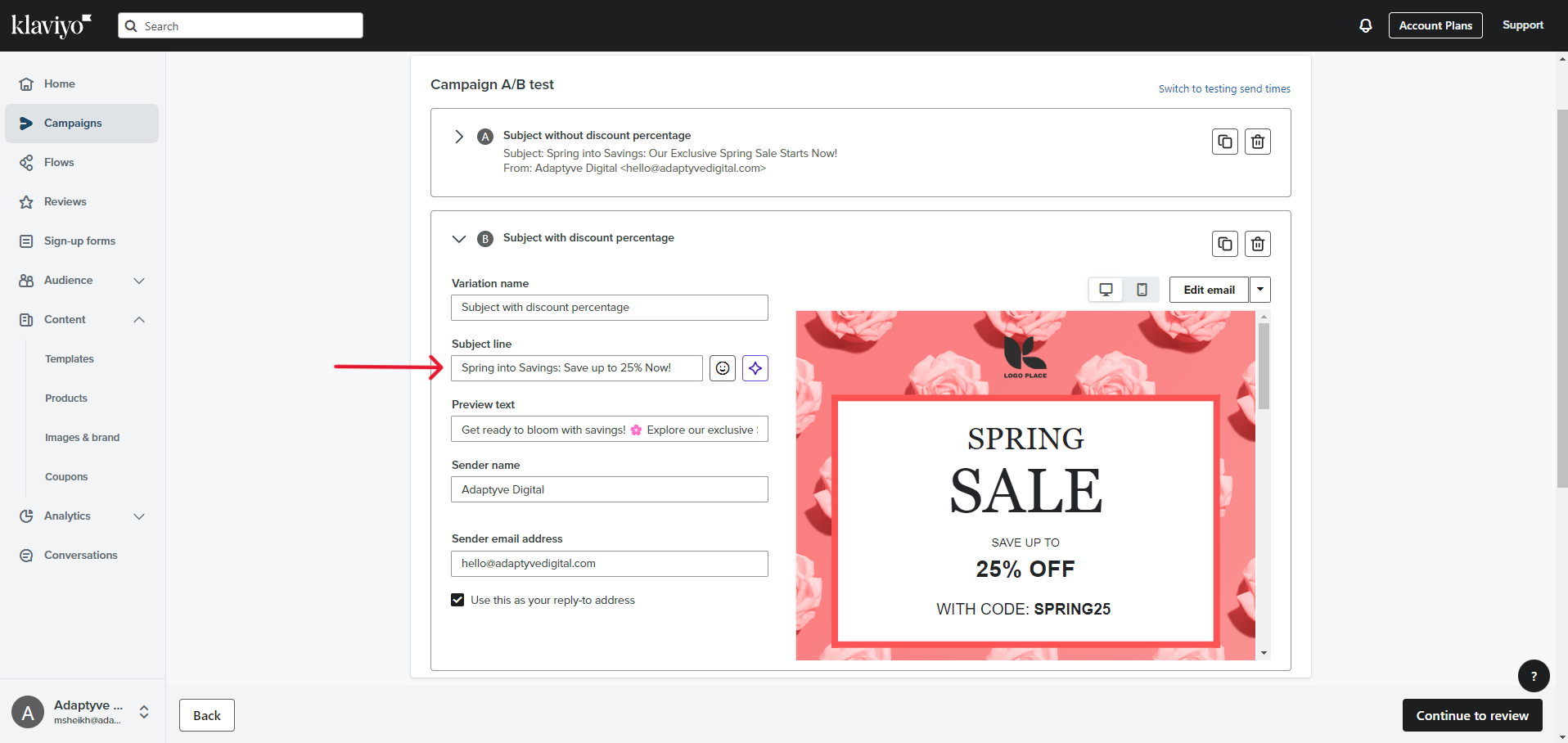Go to Templates under Content
The height and width of the screenshot is (743, 1568).
tap(70, 359)
